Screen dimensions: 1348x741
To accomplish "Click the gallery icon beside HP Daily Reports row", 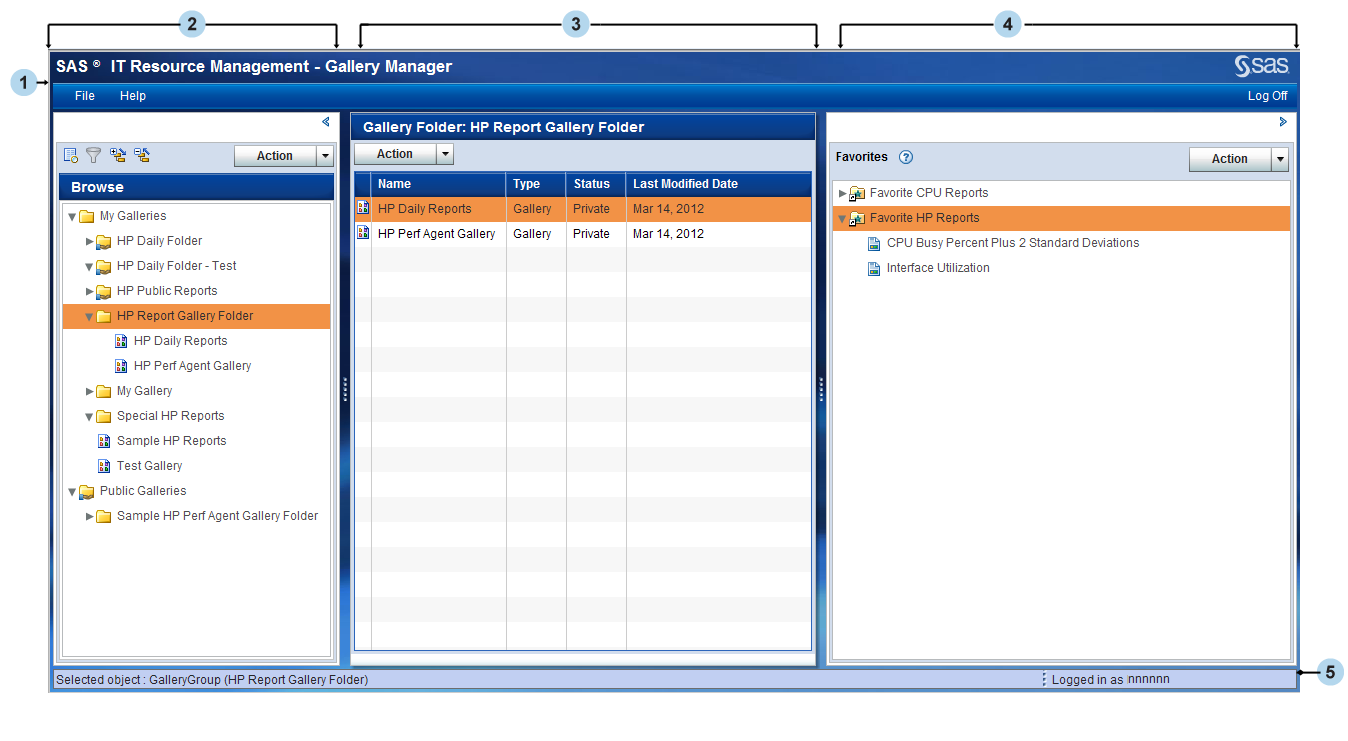I will (x=362, y=208).
